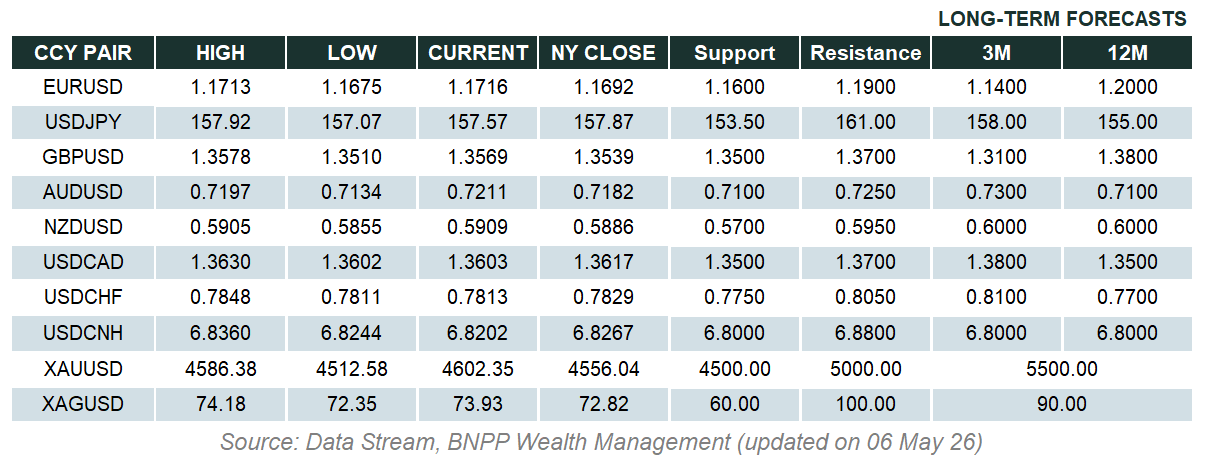Select the HIGH column header
The height and width of the screenshot is (461, 1208).
[x=221, y=53]
